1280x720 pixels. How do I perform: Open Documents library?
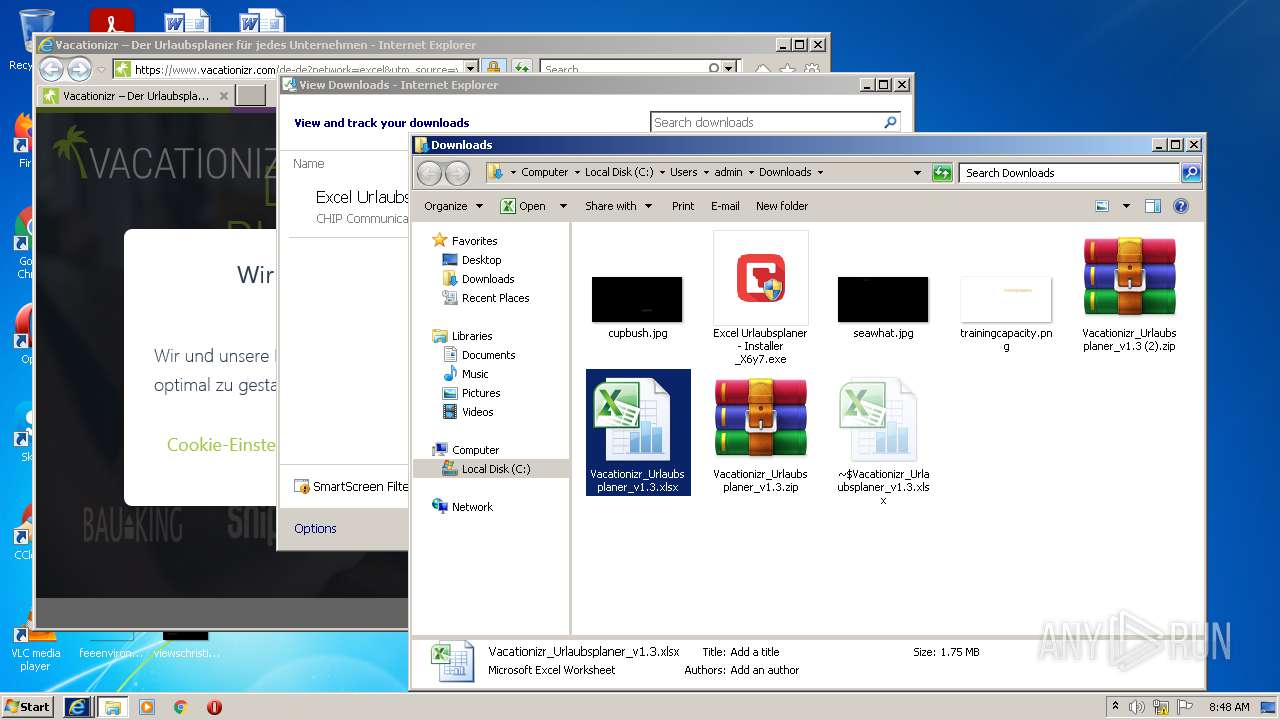pos(488,355)
